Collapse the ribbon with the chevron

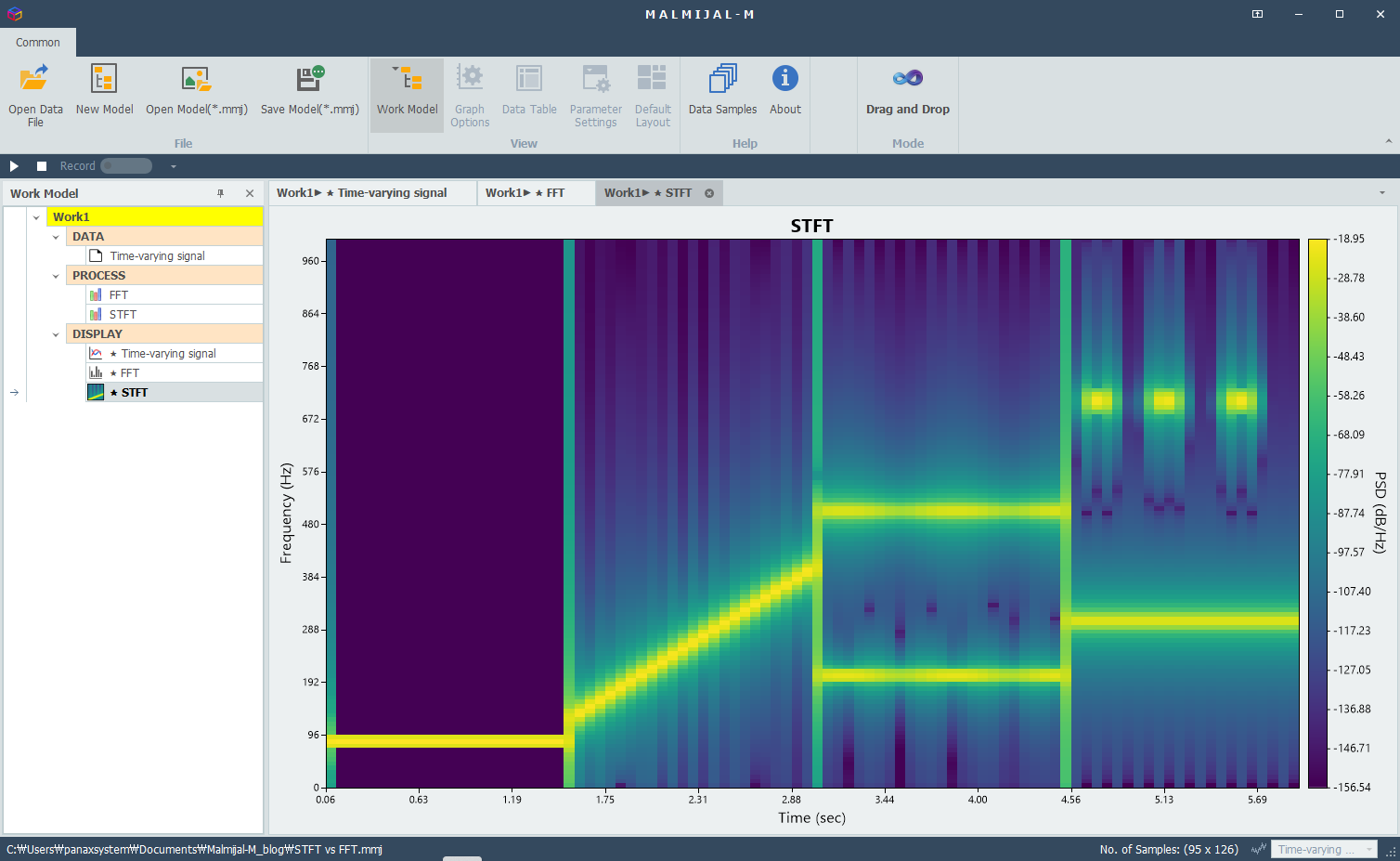(x=1389, y=141)
